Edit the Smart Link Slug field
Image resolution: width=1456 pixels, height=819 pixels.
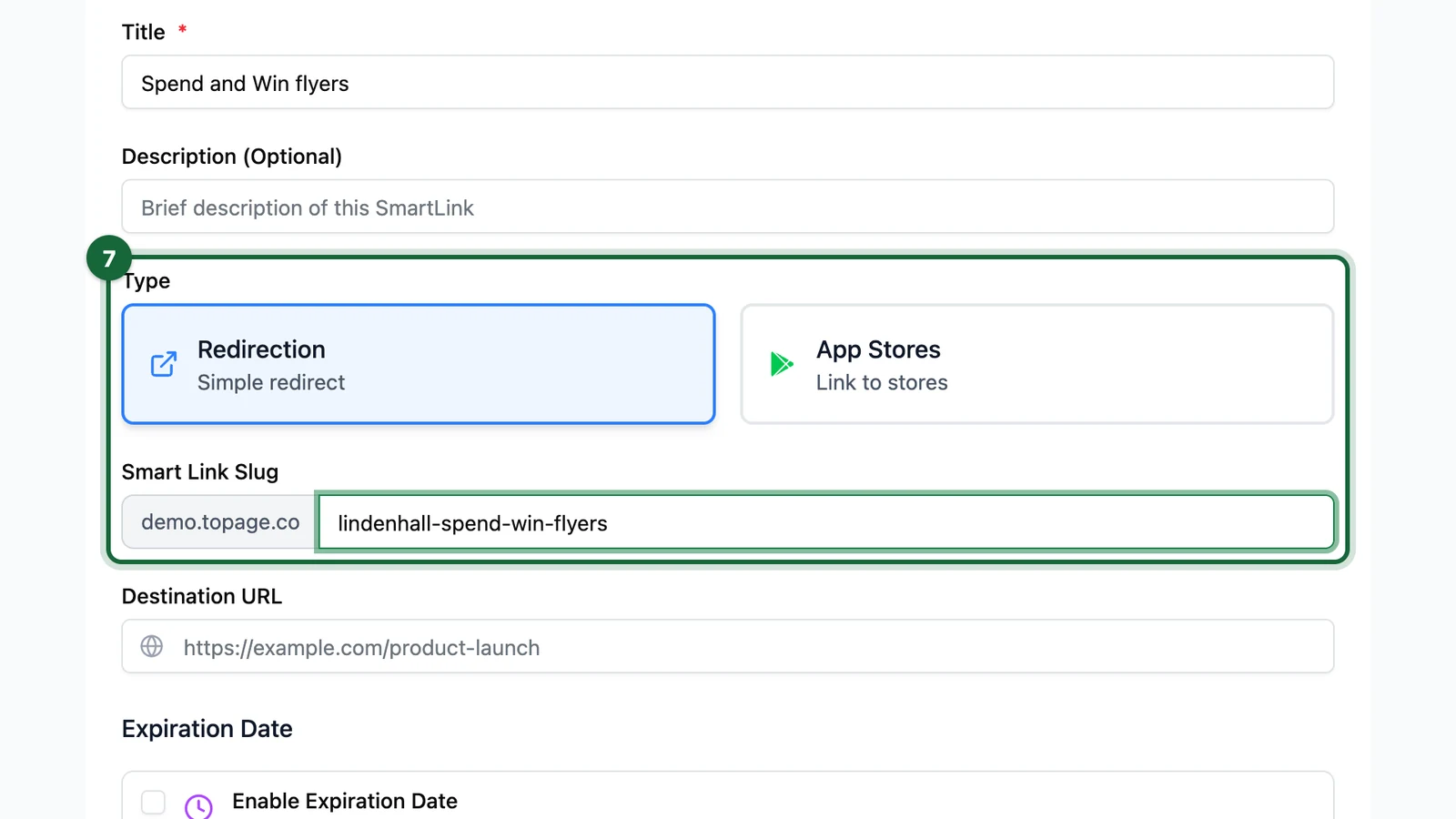click(x=826, y=522)
